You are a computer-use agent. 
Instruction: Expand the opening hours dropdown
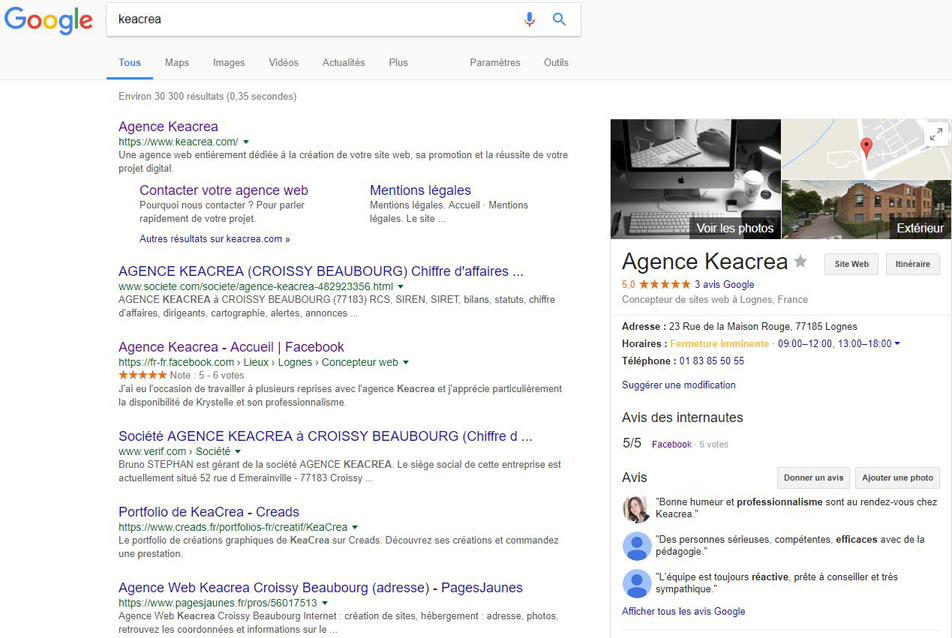click(897, 344)
